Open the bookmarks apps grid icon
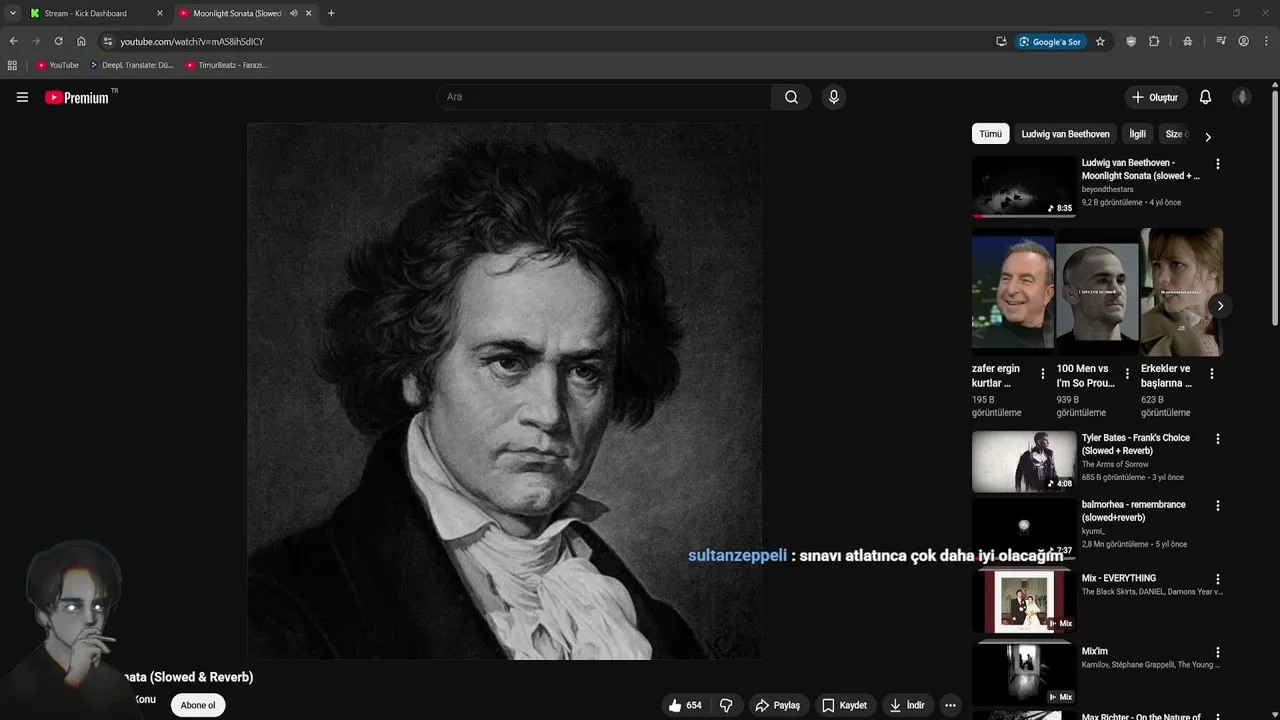Image resolution: width=1280 pixels, height=720 pixels. point(12,65)
